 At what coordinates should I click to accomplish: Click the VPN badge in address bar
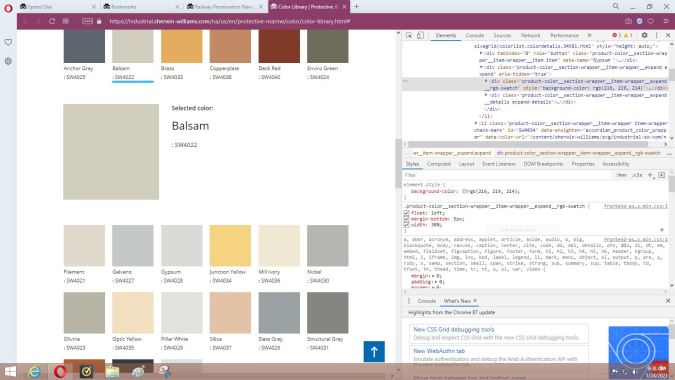tap(87, 21)
